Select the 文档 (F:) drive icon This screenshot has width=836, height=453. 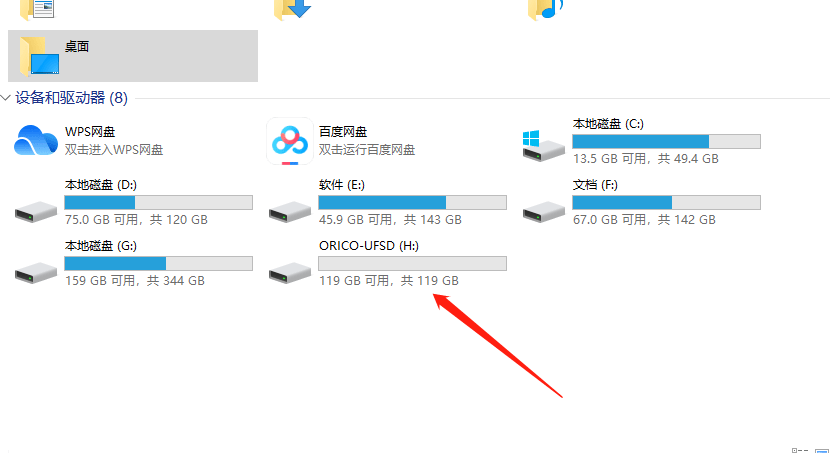543,212
